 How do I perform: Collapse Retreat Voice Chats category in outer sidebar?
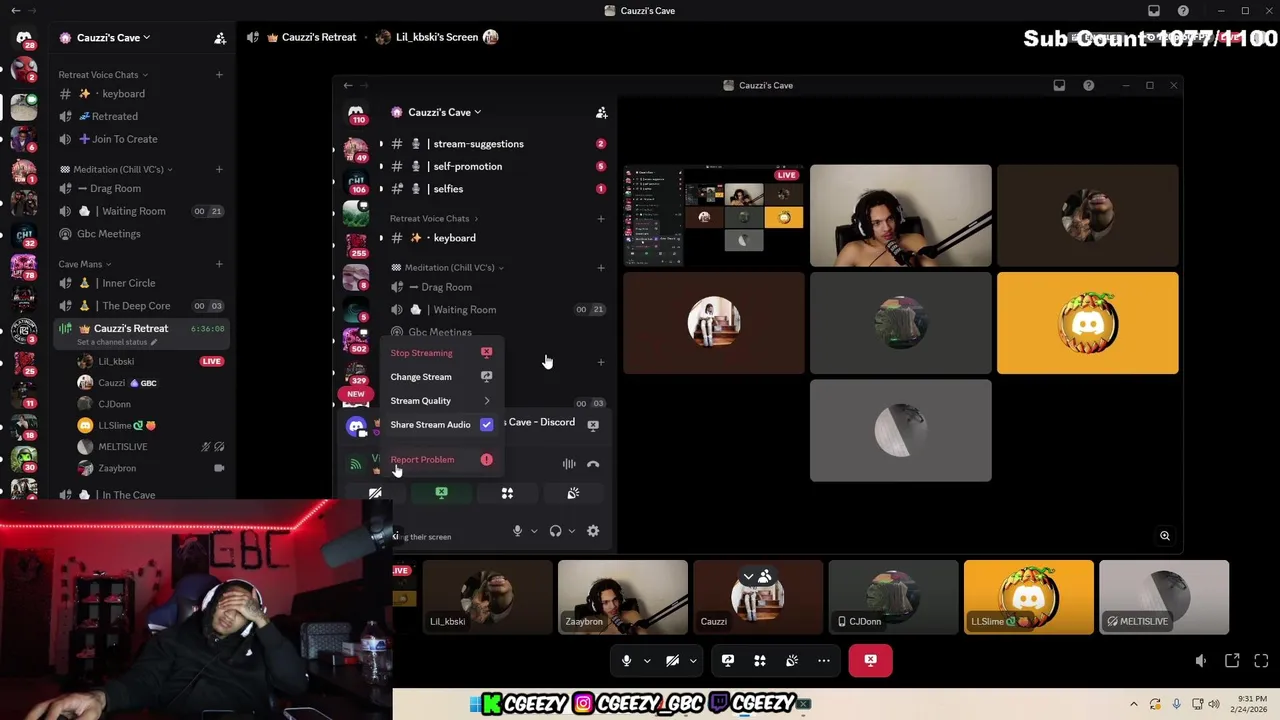tap(103, 75)
